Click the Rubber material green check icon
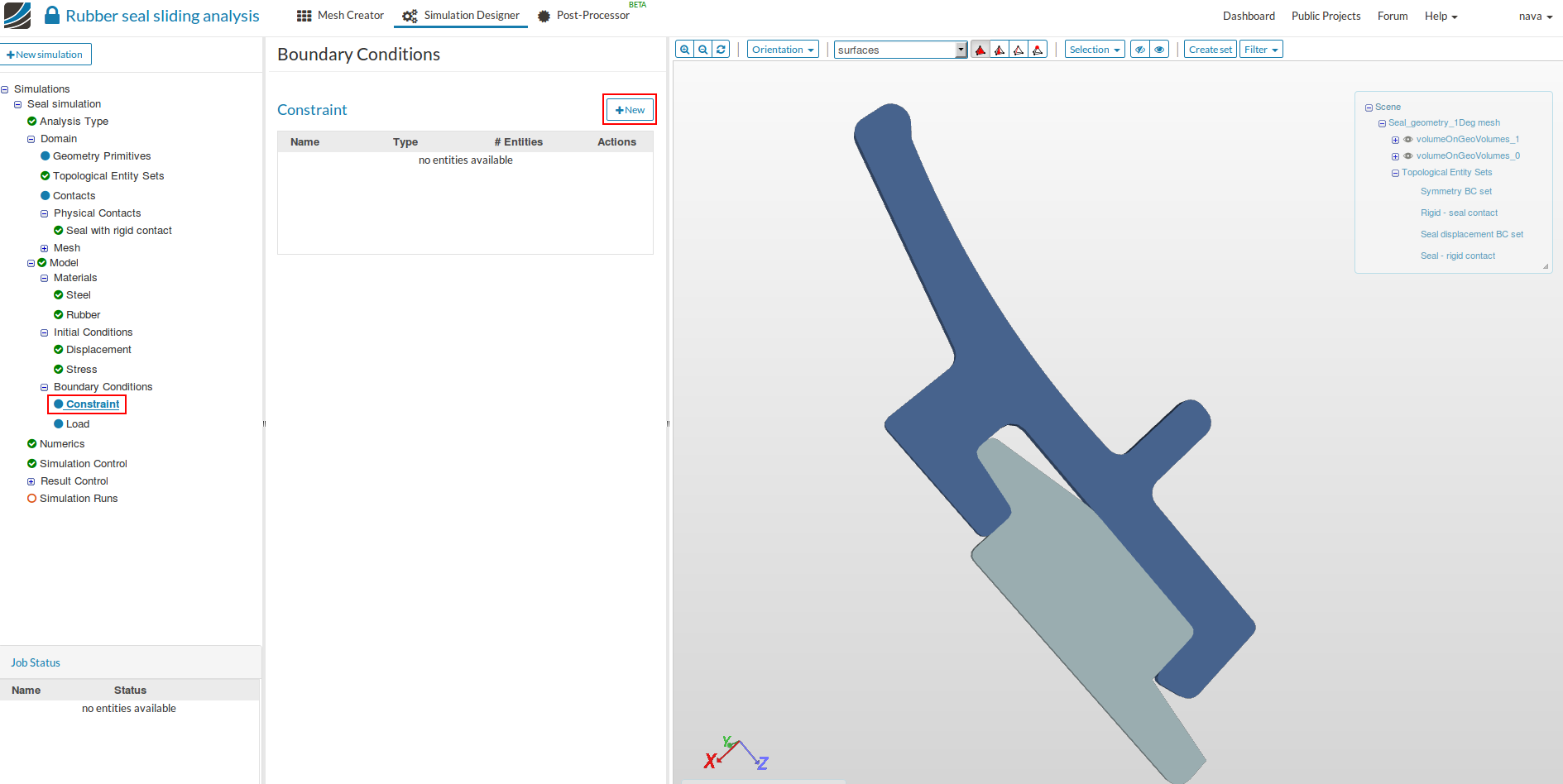 pyautogui.click(x=59, y=315)
